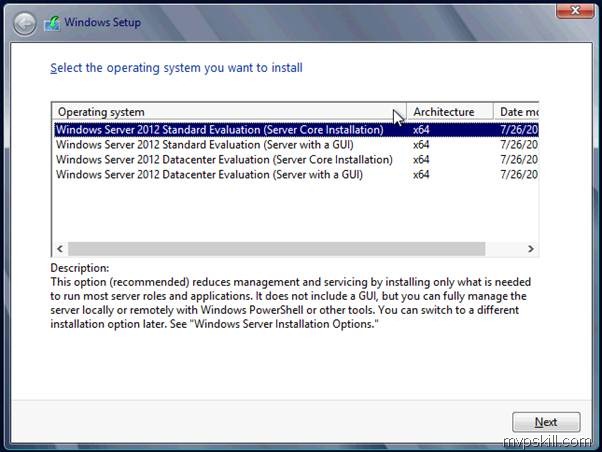Click x64 in the Datacenter Server with a GUI row
Viewport: 602px width, 452px height.
click(x=421, y=175)
